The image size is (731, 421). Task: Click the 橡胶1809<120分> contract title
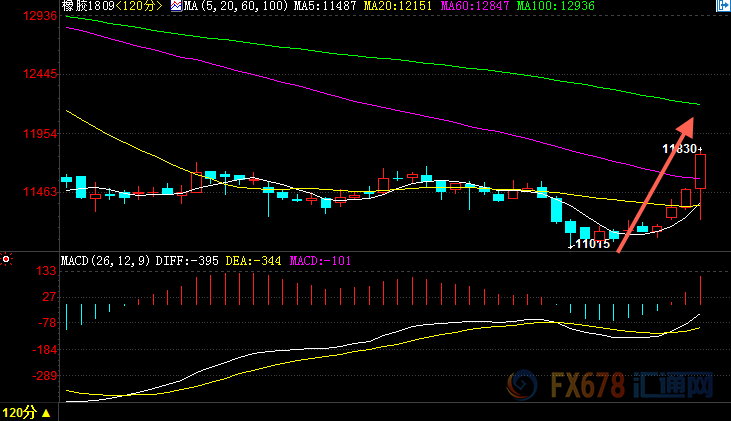112,6
